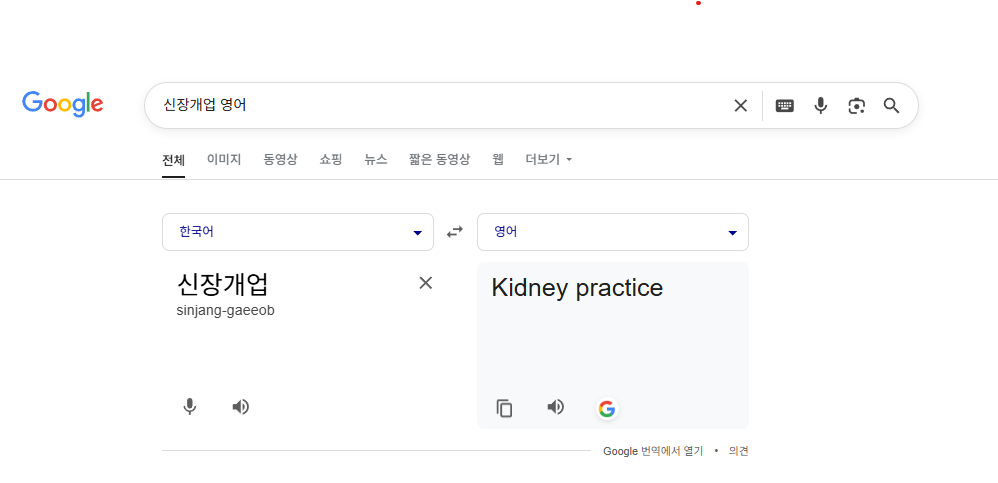Swap source and target languages
Viewport: 998px width, 483px height.
tap(455, 232)
